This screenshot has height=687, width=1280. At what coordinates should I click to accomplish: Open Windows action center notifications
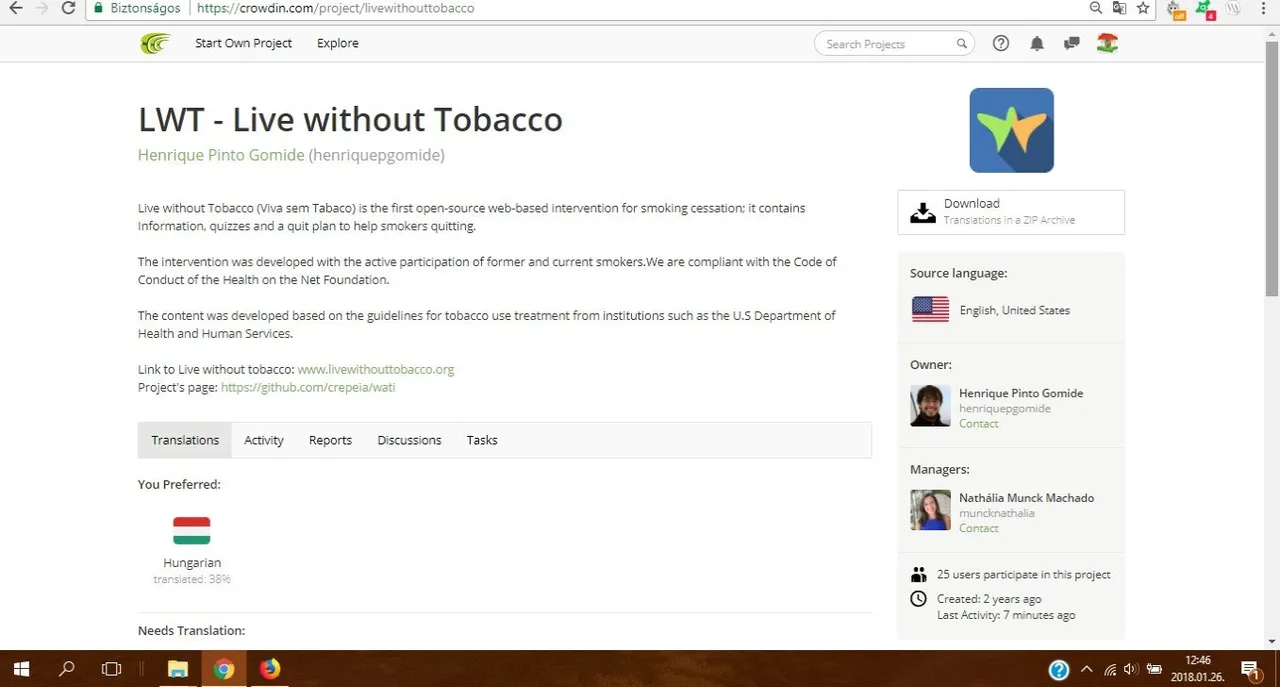click(1250, 669)
